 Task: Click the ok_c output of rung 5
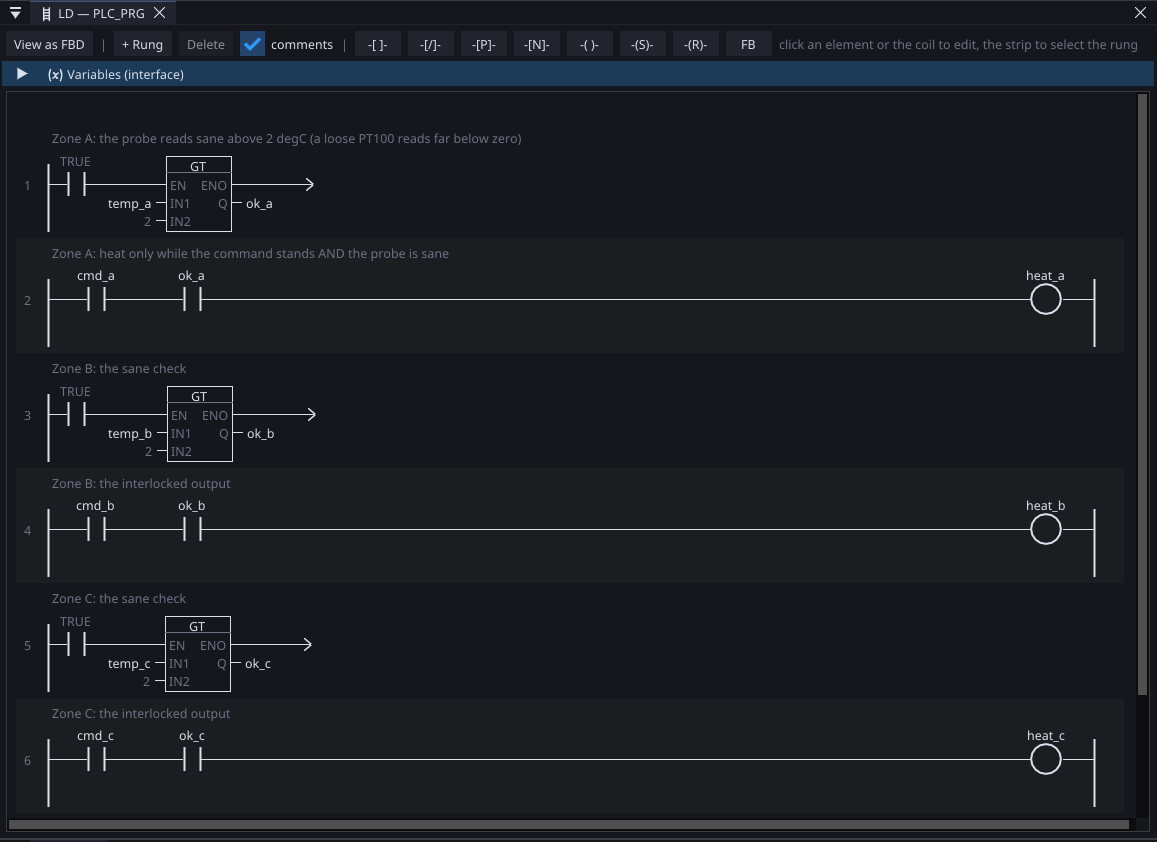[258, 664]
